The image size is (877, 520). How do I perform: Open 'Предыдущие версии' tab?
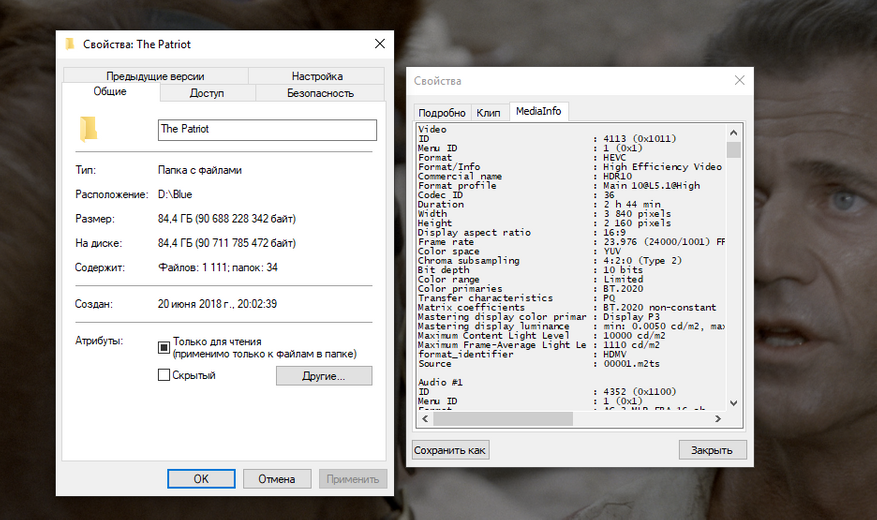(x=155, y=76)
